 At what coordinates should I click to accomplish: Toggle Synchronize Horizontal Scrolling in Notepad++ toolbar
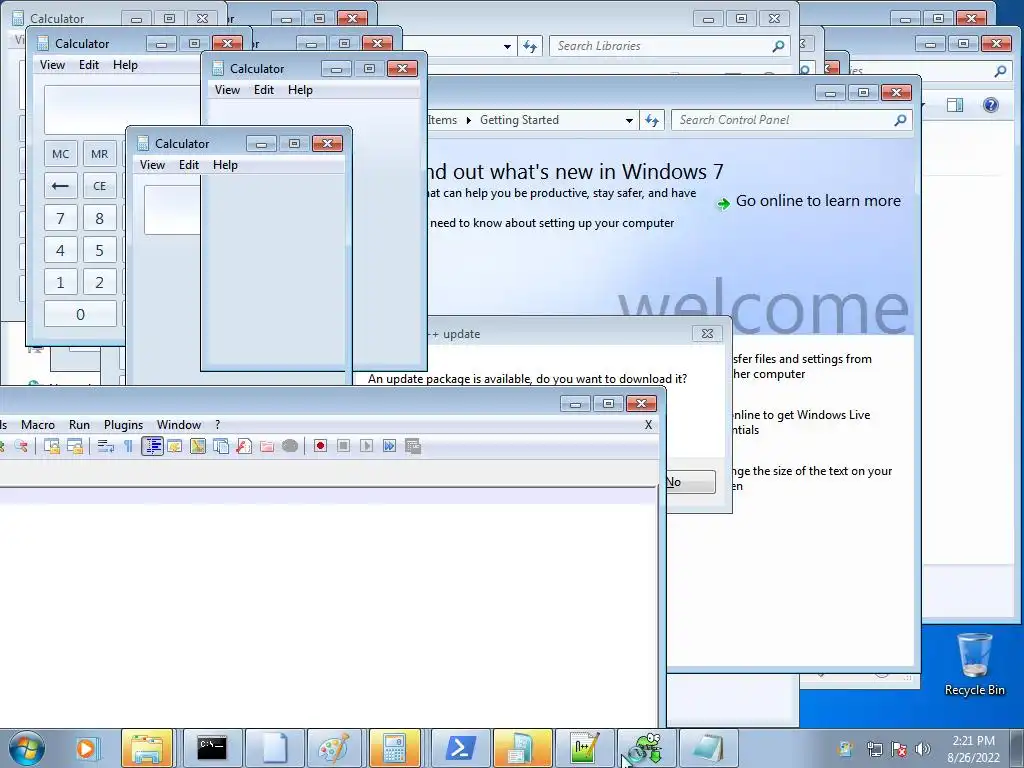(x=75, y=446)
